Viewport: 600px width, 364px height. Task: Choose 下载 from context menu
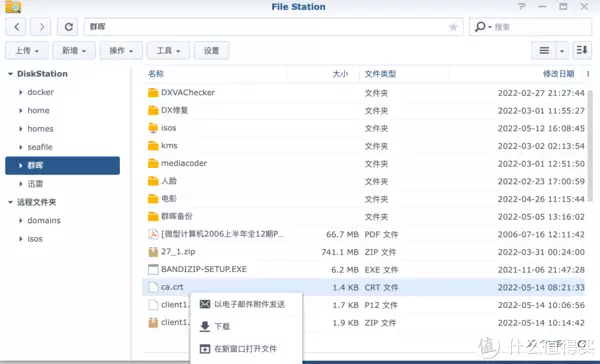(x=246, y=326)
